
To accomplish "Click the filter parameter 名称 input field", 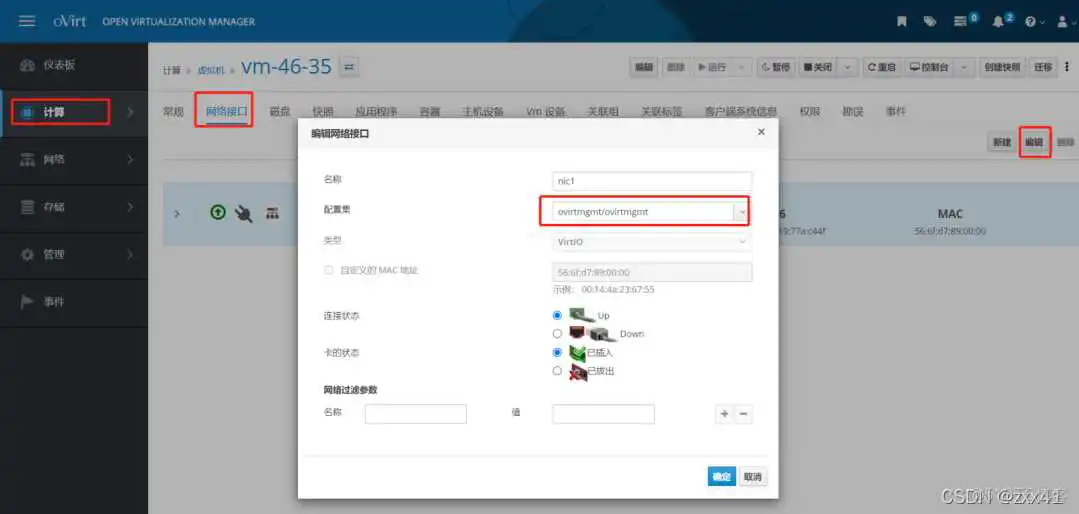I will pos(416,414).
